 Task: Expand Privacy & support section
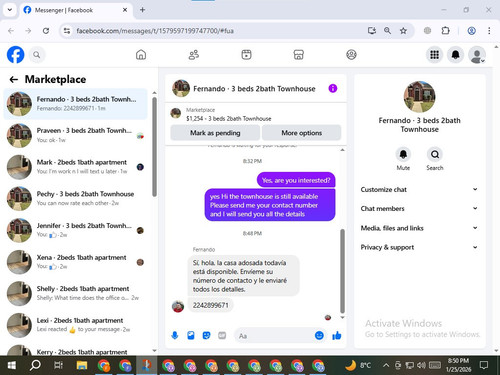pyautogui.click(x=419, y=247)
